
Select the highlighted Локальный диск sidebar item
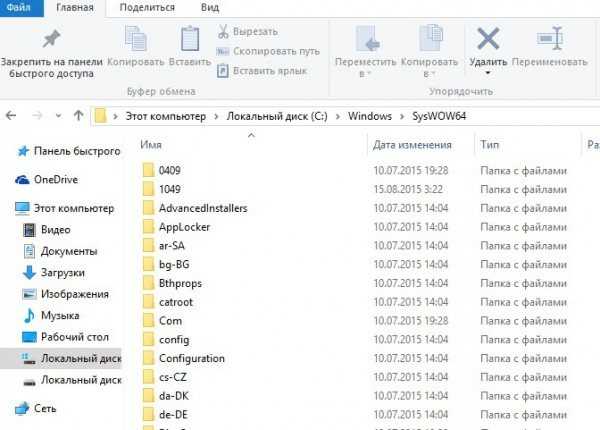pyautogui.click(x=61, y=358)
